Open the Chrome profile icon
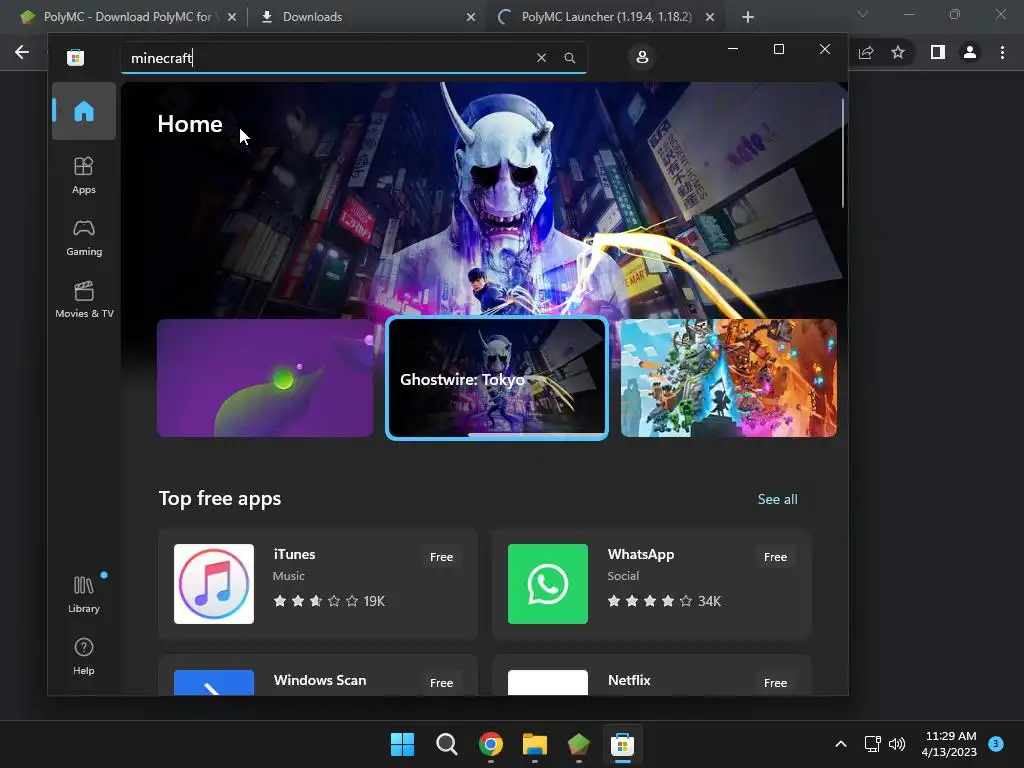 (970, 52)
